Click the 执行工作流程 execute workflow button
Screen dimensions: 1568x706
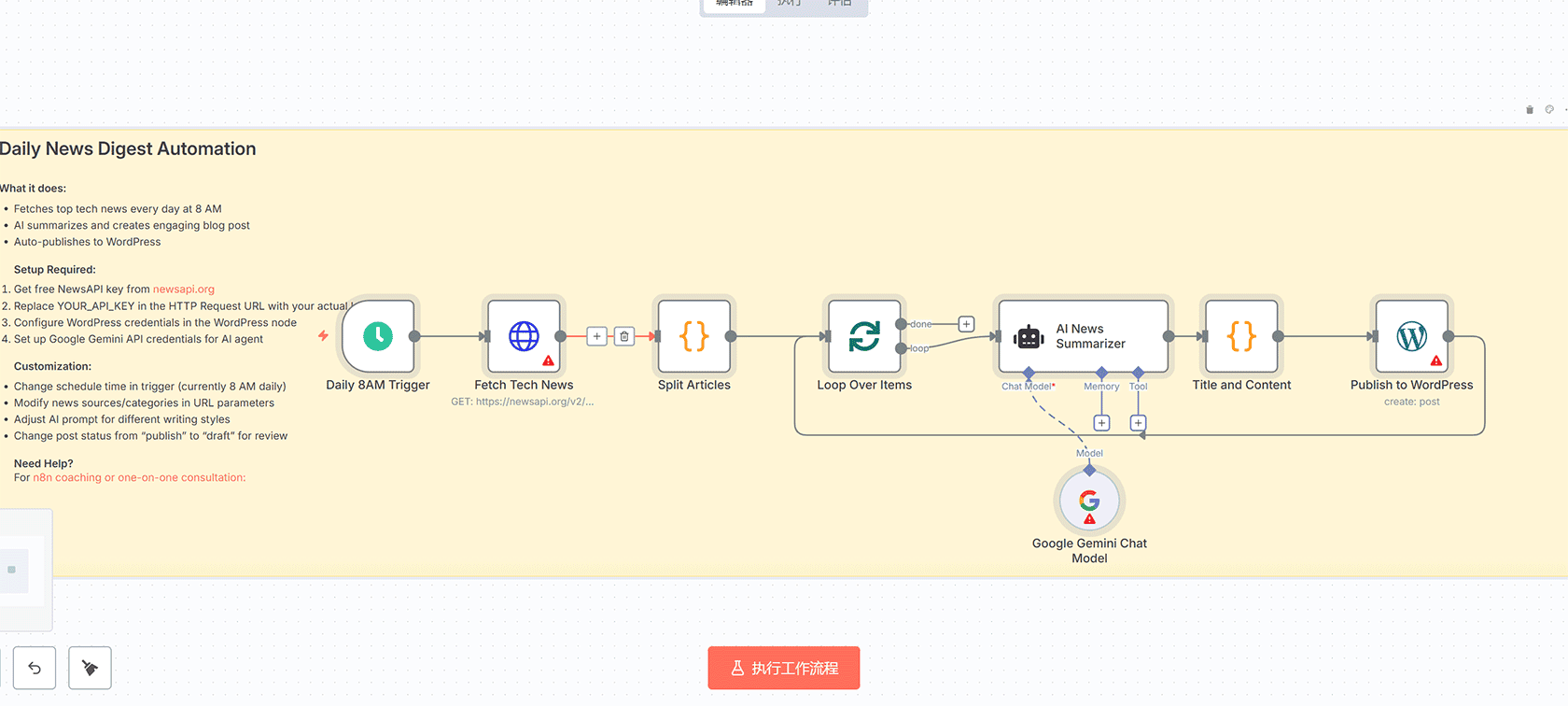[x=784, y=668]
